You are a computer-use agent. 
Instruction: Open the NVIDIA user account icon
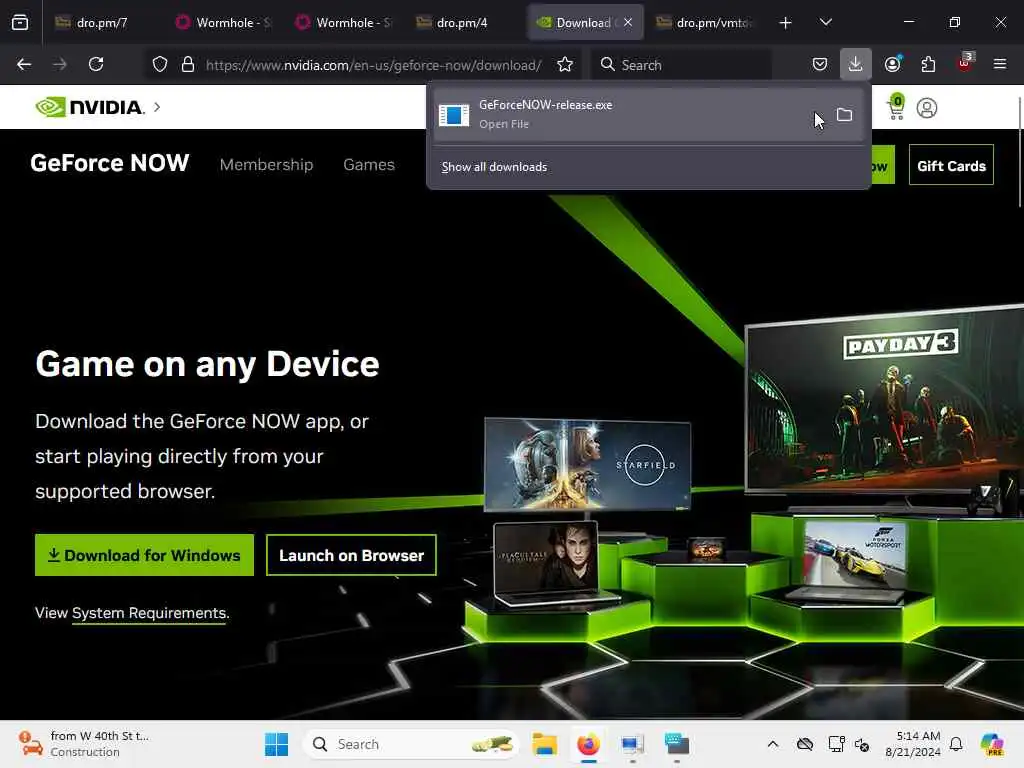point(927,108)
